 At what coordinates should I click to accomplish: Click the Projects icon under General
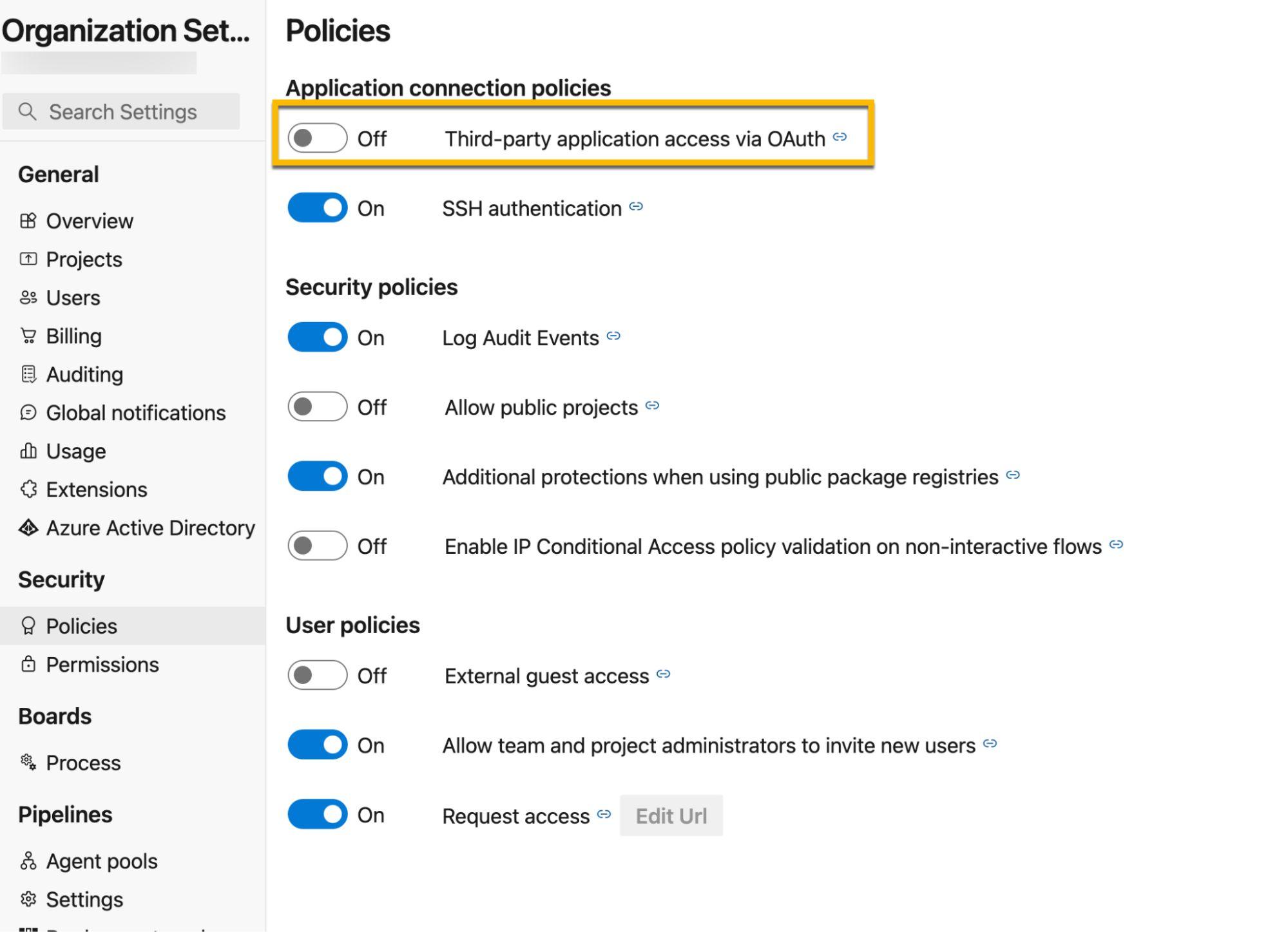pos(28,259)
